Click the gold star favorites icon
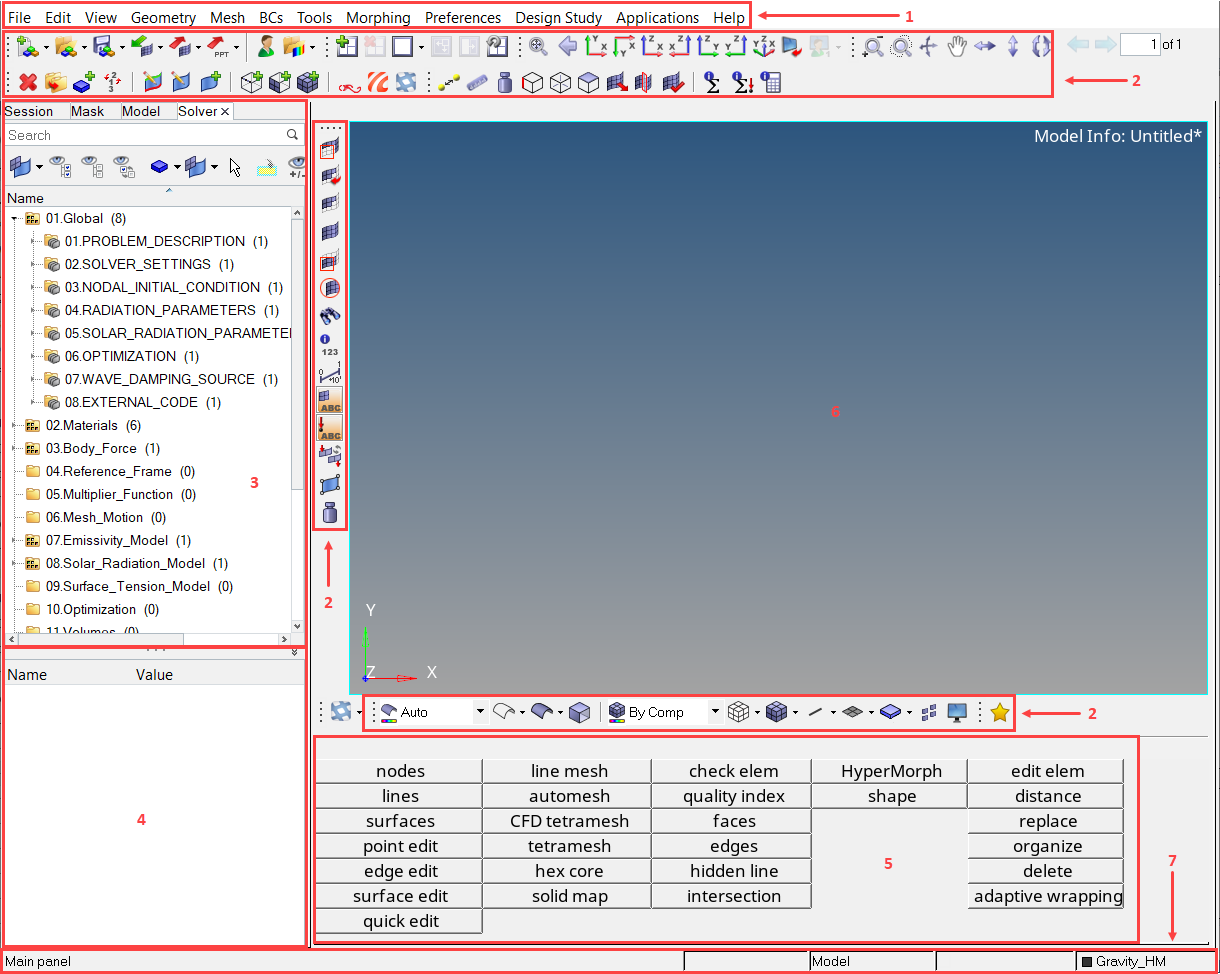The height and width of the screenshot is (974, 1220). pyautogui.click(x=999, y=712)
